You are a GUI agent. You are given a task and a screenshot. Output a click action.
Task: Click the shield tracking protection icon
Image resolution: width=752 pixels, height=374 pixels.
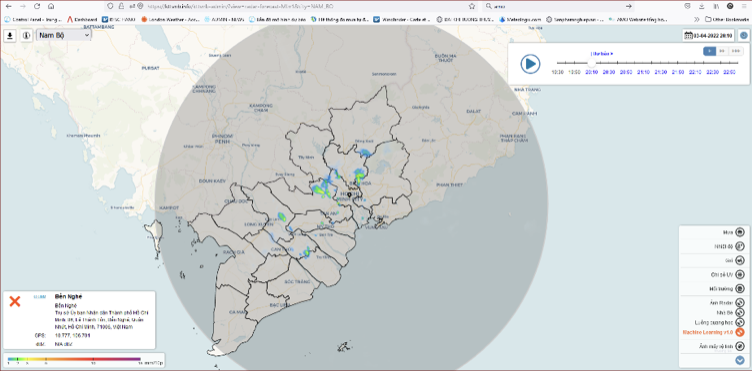110,6
